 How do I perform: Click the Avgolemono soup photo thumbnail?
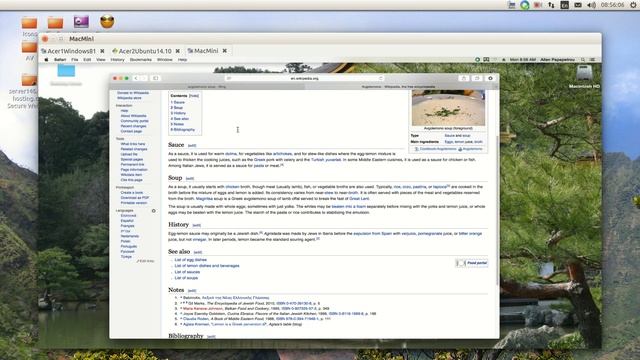(448, 108)
